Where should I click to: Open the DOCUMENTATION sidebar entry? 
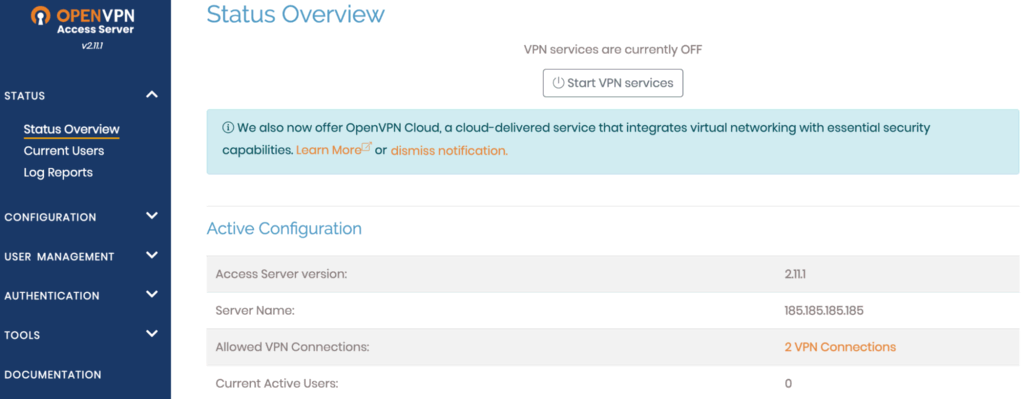[x=53, y=375]
